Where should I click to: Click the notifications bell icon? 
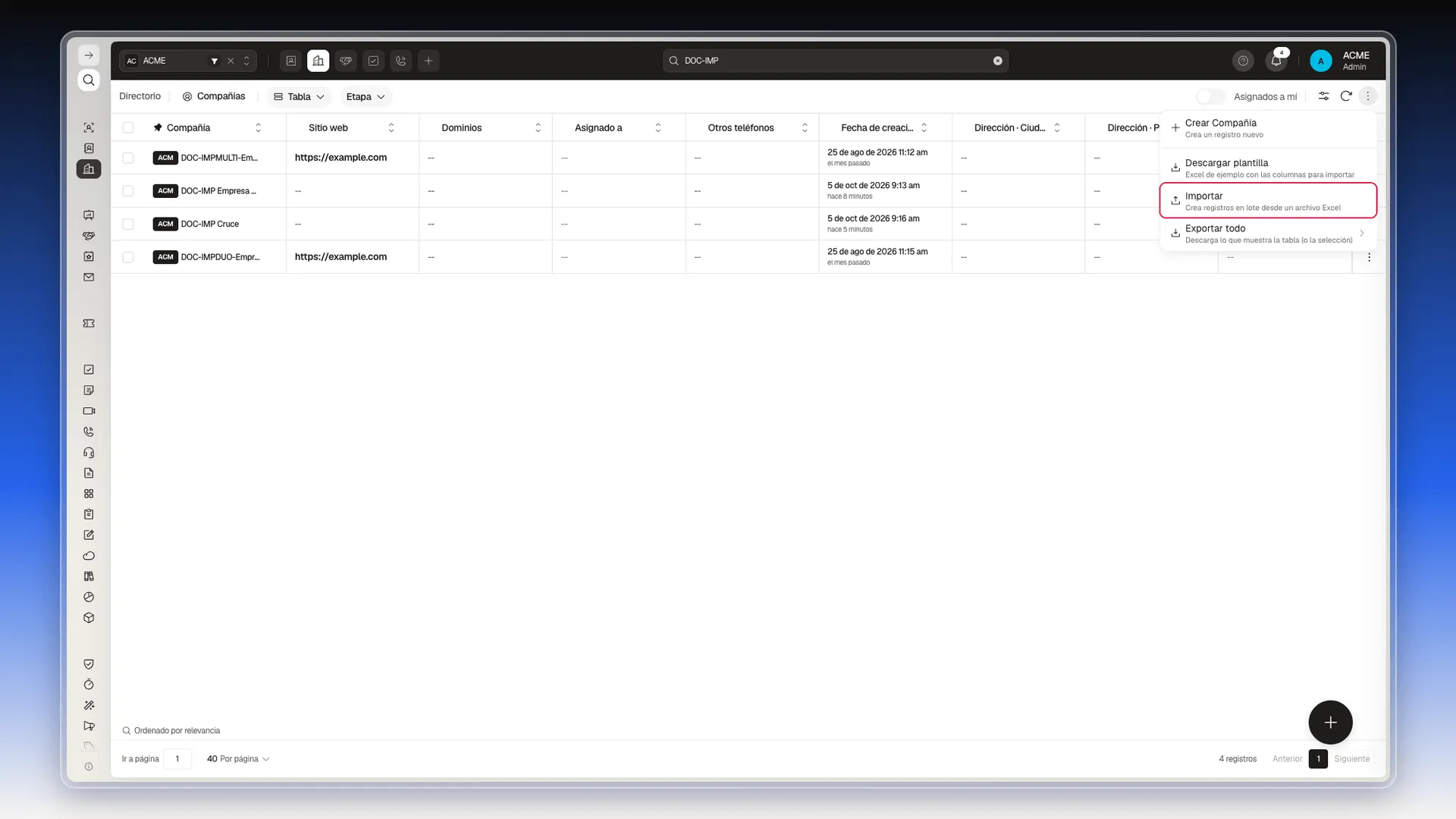pos(1276,61)
